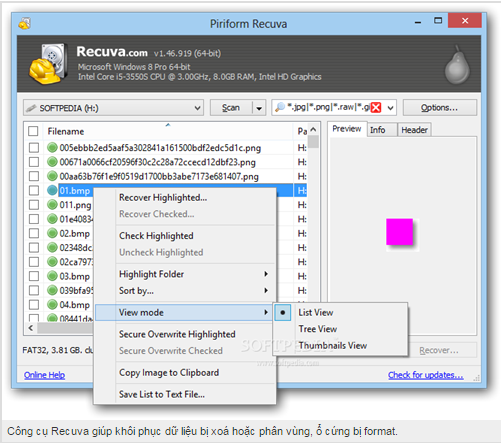Click the magnifier icon in filter box

point(280,107)
